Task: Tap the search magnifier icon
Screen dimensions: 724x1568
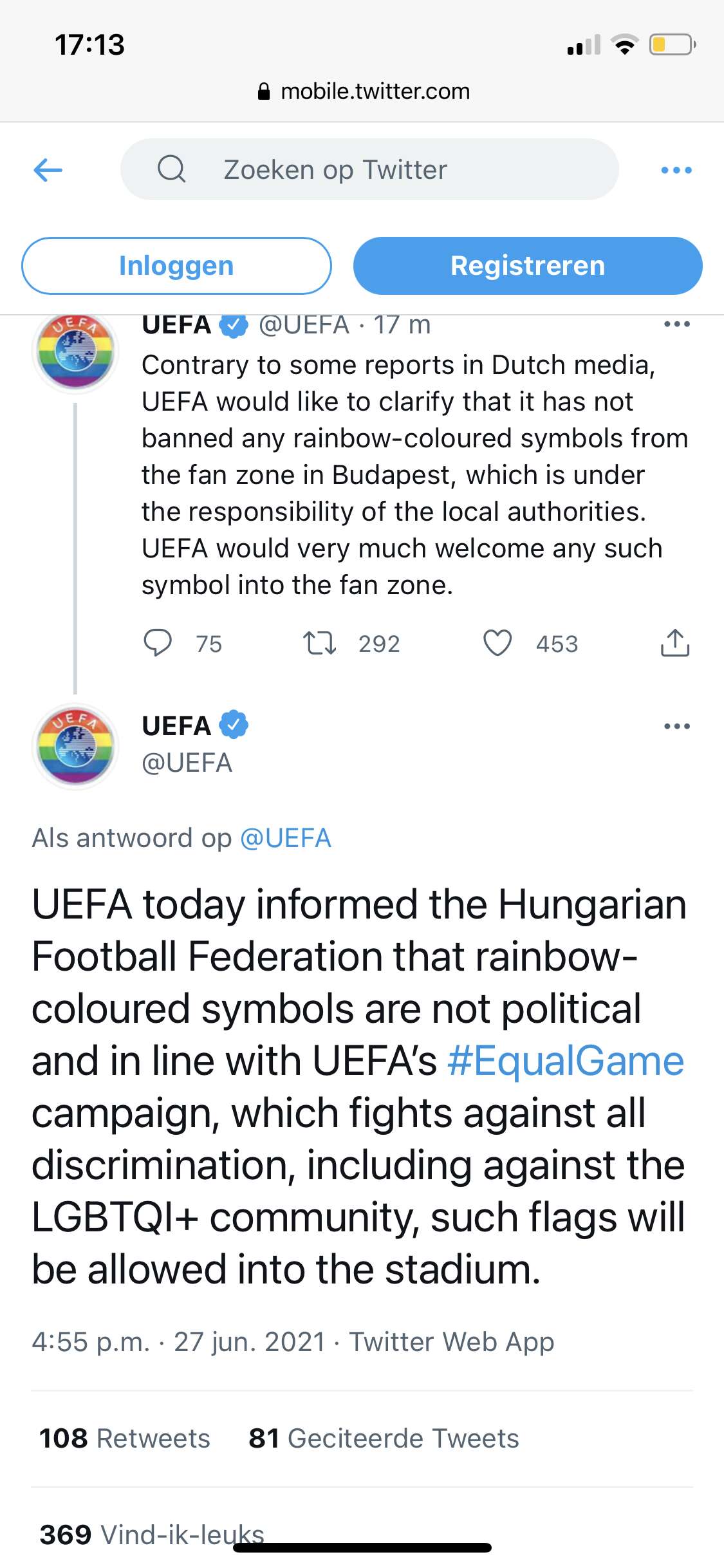Action: (x=171, y=169)
